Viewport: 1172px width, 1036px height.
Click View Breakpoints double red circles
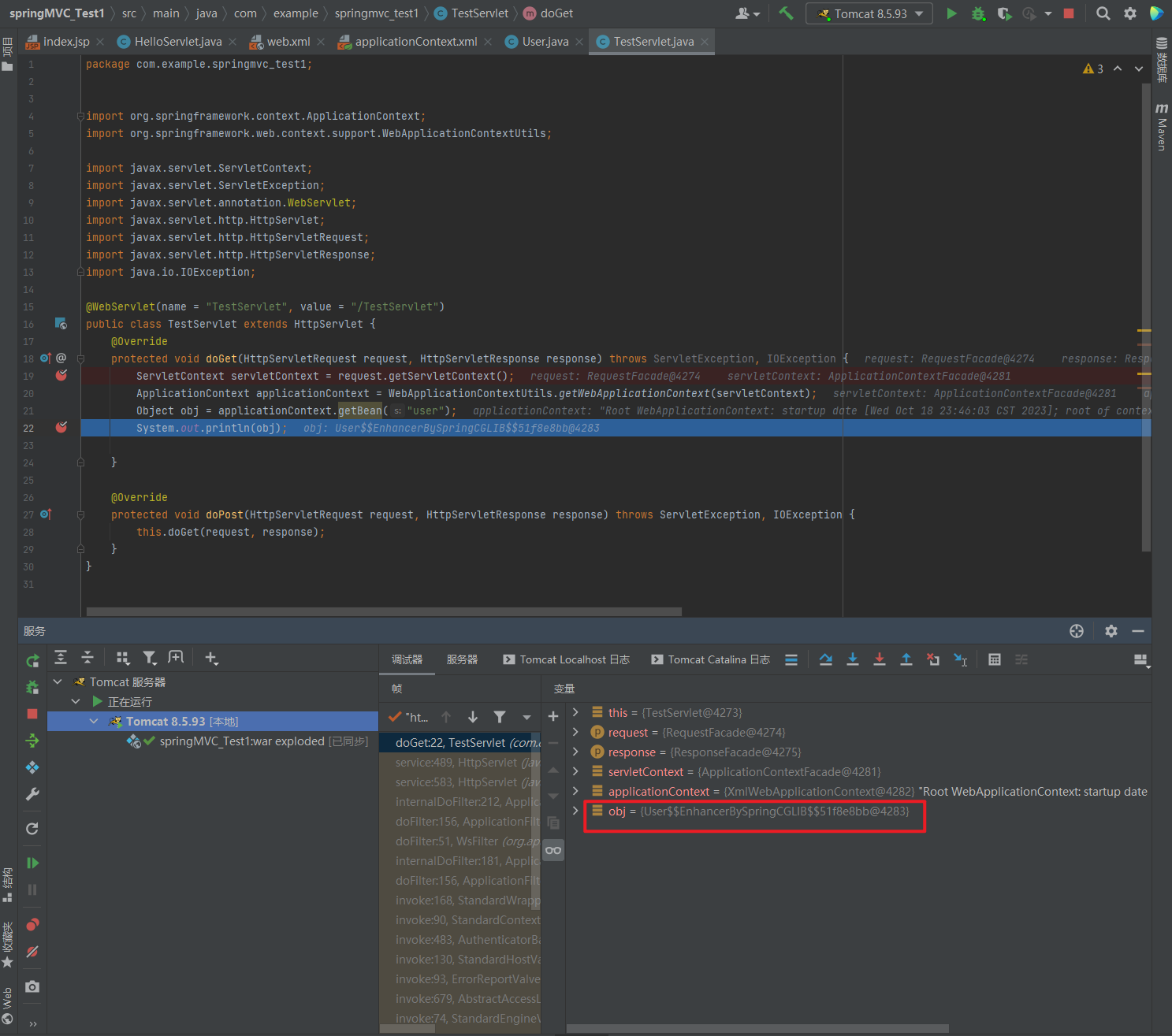(32, 925)
